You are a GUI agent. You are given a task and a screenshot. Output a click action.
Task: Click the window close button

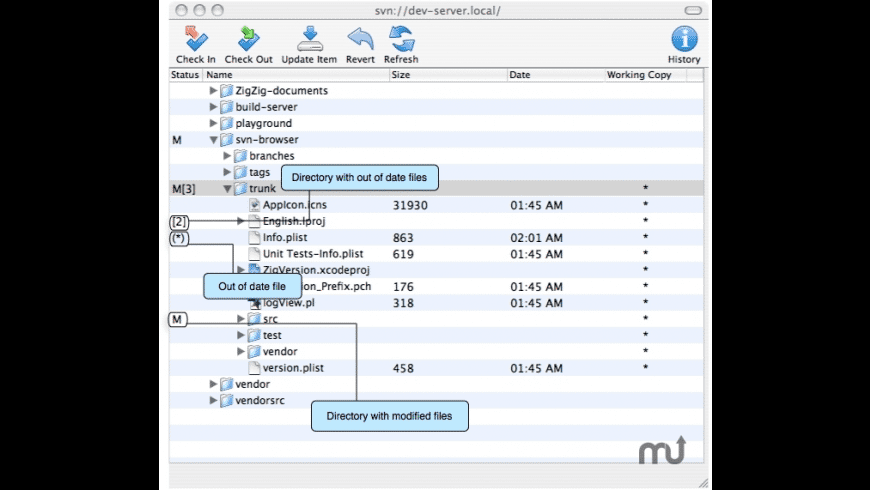pyautogui.click(x=181, y=10)
